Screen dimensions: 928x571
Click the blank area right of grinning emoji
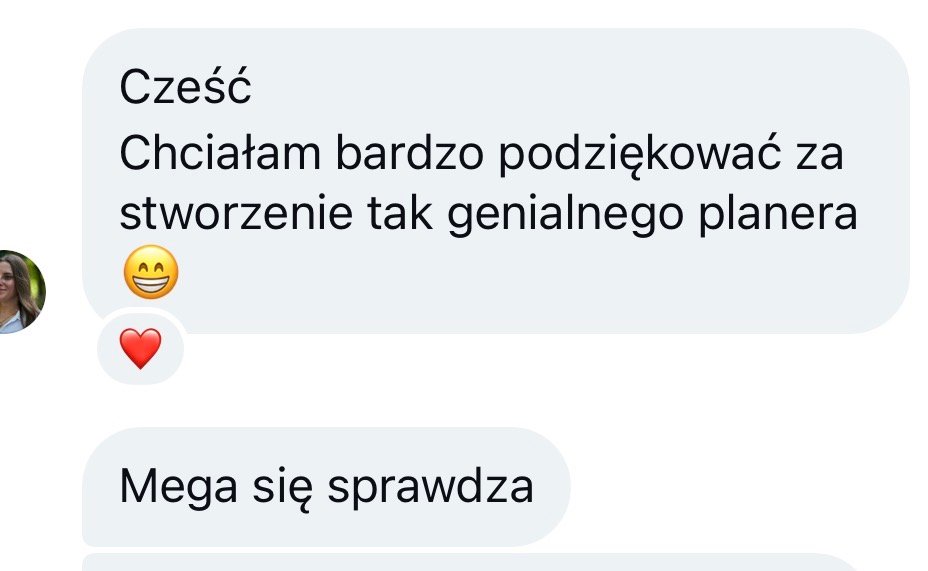(533, 272)
